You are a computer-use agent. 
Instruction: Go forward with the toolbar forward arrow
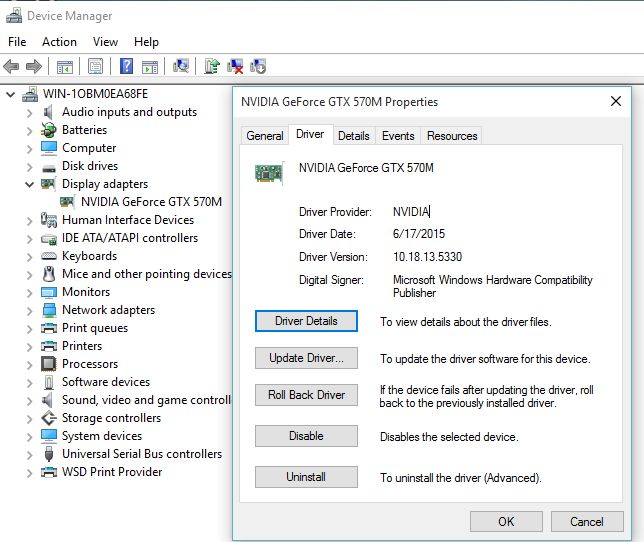point(34,66)
